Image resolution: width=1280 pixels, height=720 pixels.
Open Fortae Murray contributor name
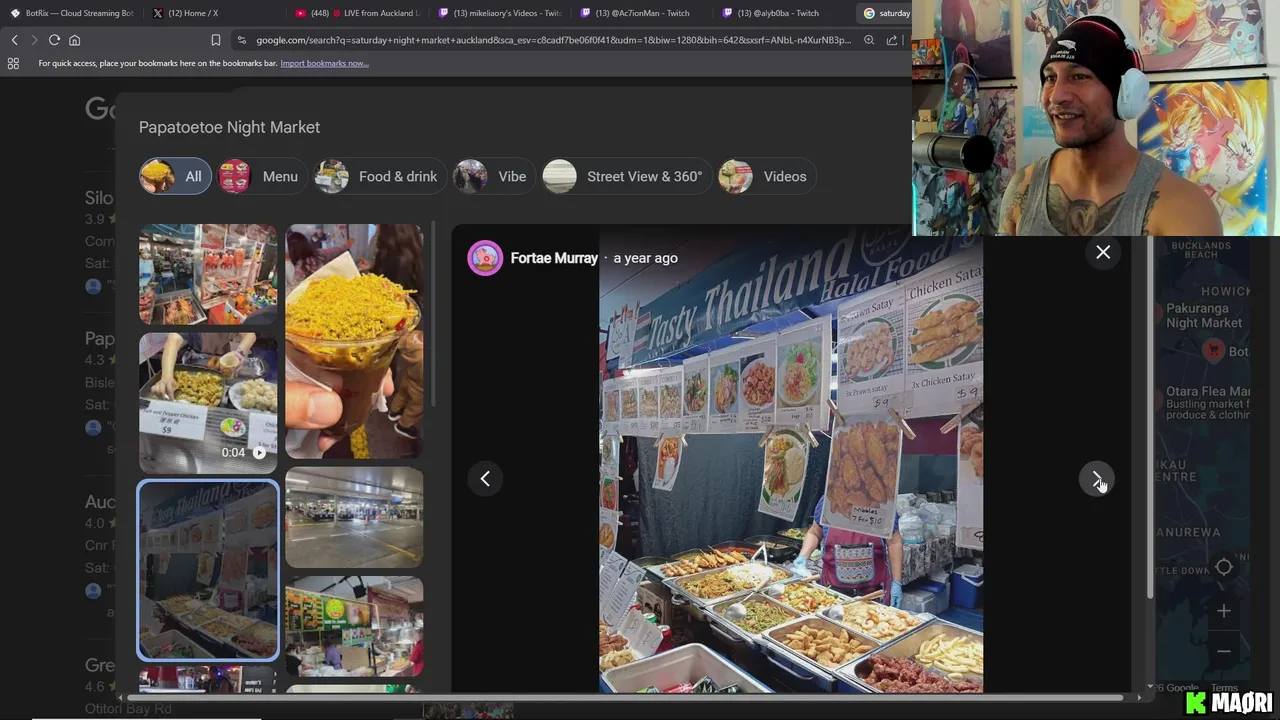(554, 258)
